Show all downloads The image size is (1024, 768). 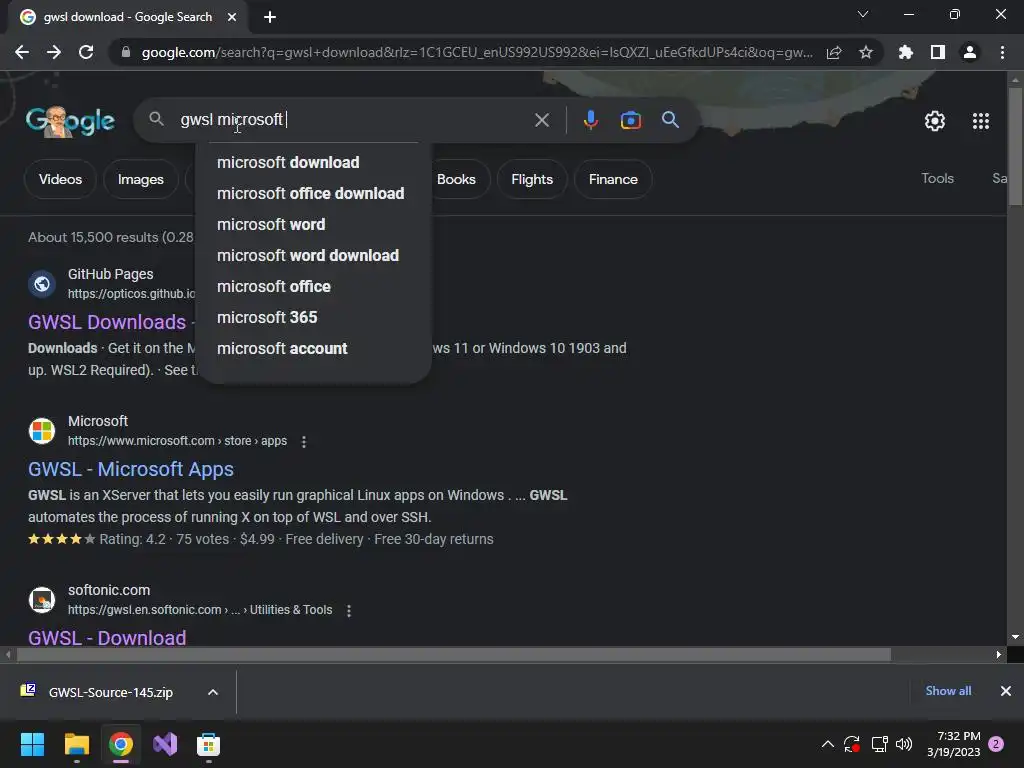click(948, 691)
